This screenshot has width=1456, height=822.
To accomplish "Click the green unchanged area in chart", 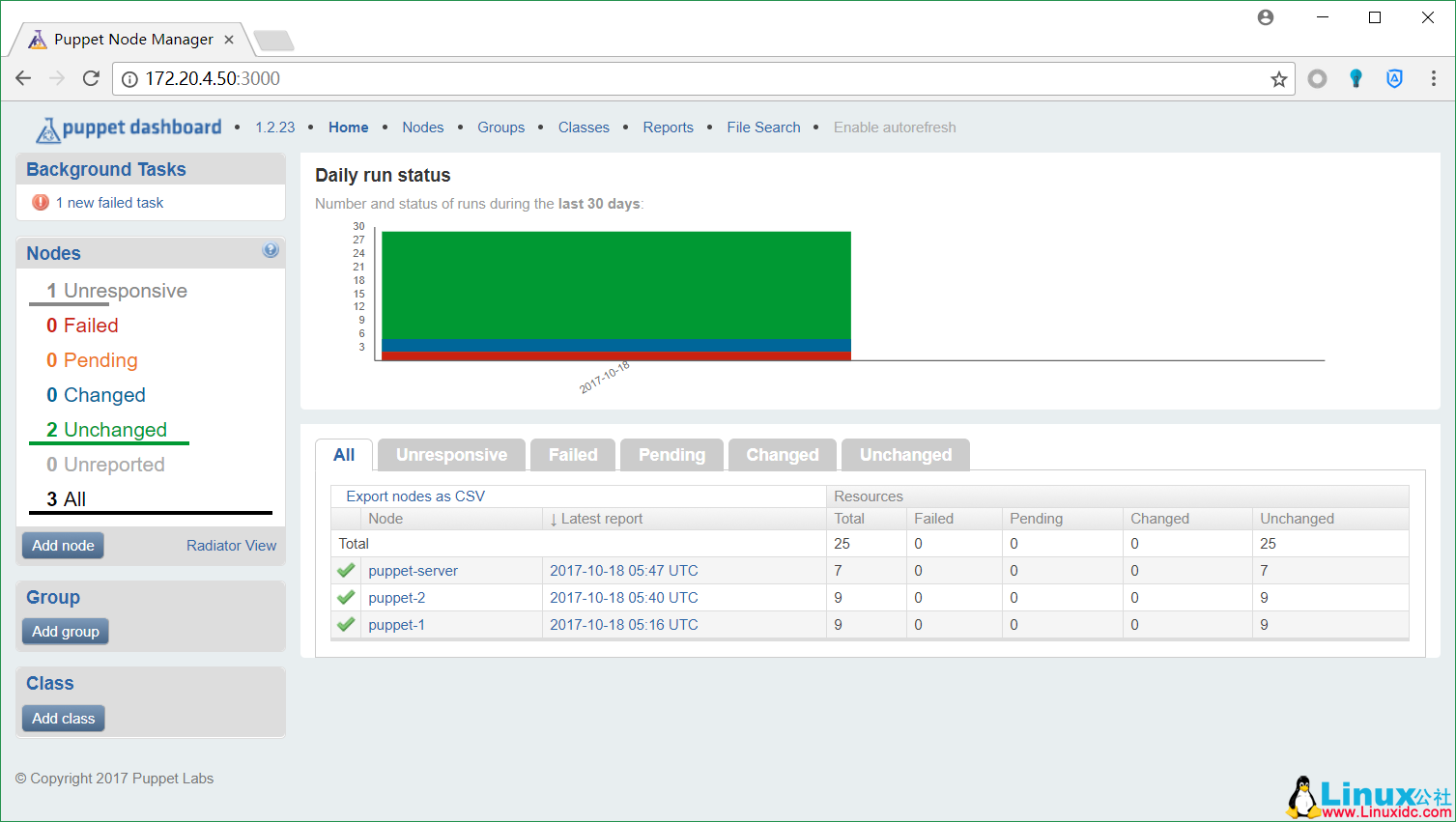I will pos(616,285).
